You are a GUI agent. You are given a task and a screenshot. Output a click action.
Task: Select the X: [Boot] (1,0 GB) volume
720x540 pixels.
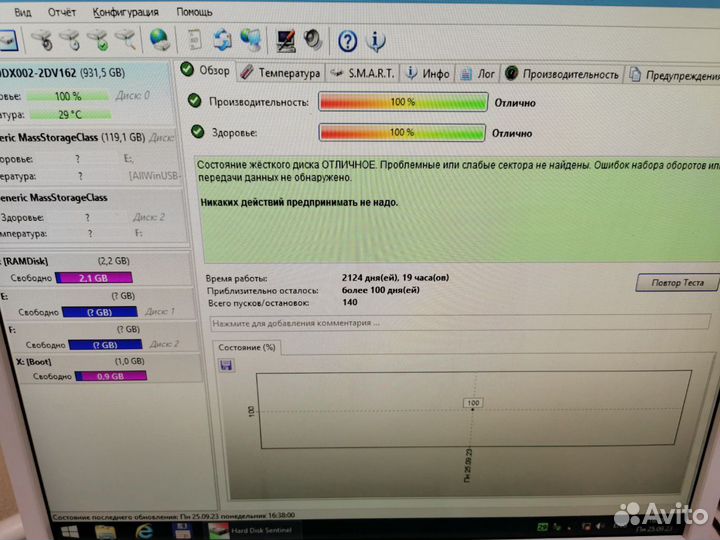tap(107, 368)
